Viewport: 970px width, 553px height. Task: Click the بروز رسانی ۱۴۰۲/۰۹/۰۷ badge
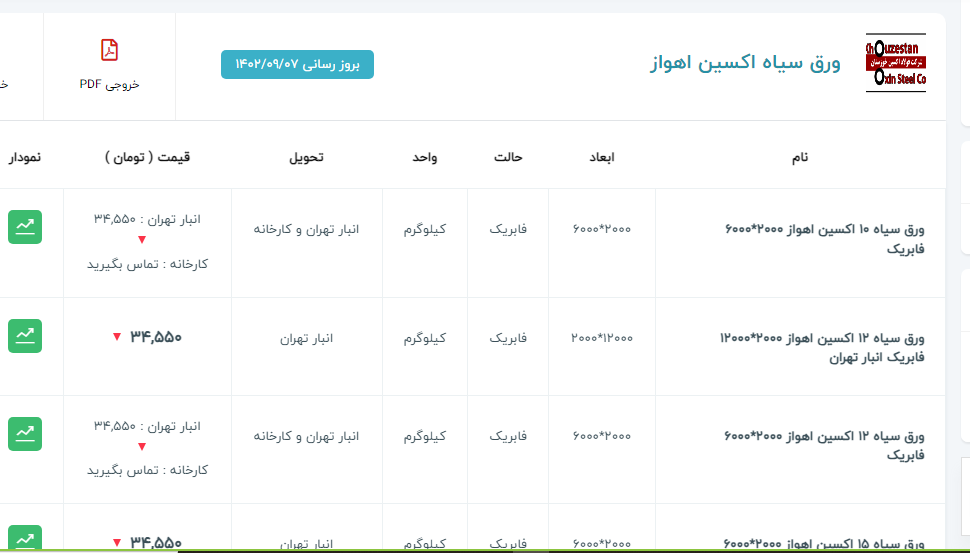[297, 64]
